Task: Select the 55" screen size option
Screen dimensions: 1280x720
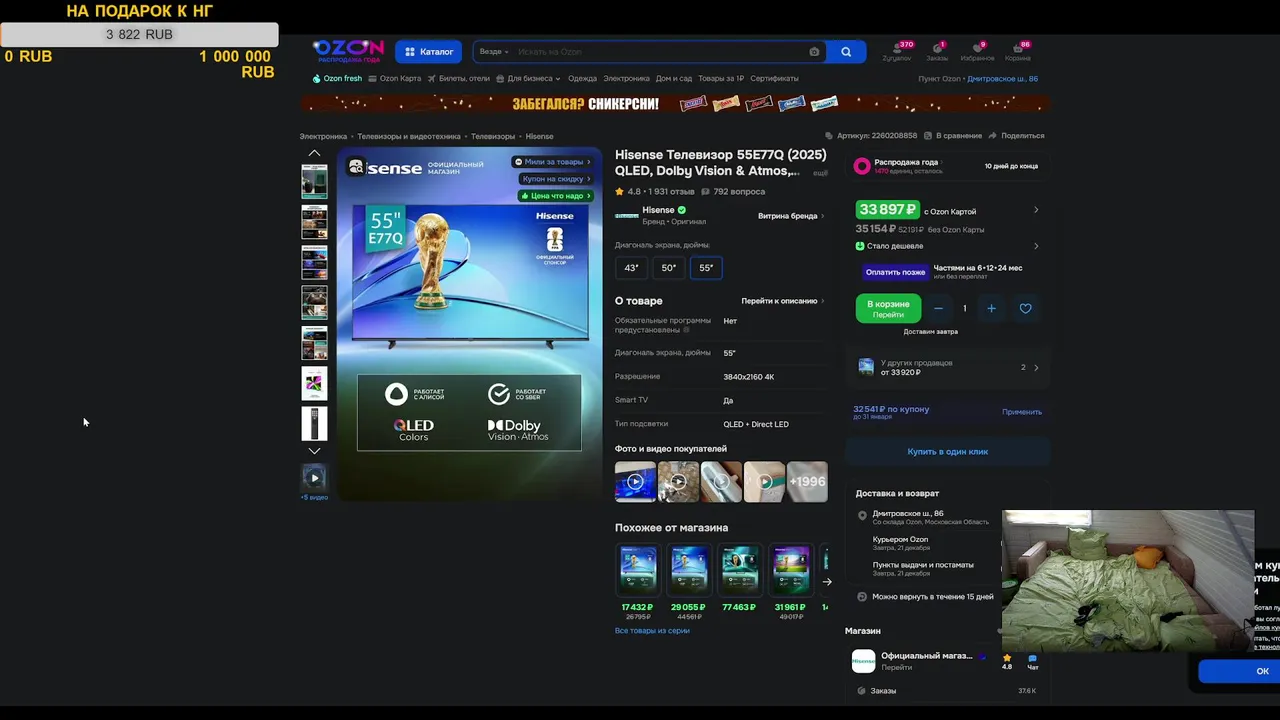Action: [x=706, y=268]
